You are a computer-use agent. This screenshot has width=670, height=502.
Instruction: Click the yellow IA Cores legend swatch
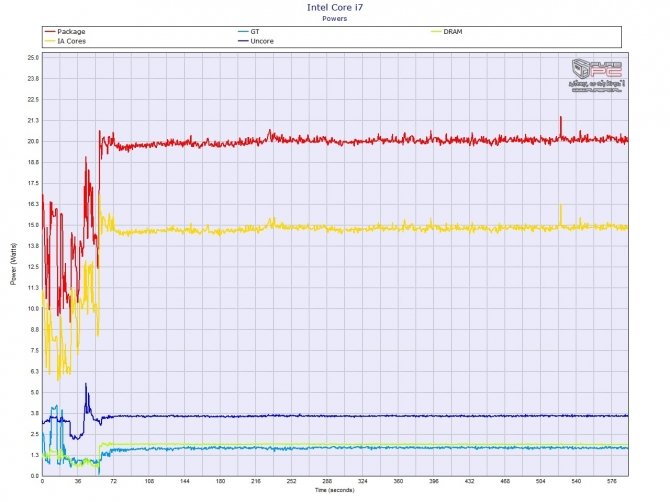(x=50, y=41)
